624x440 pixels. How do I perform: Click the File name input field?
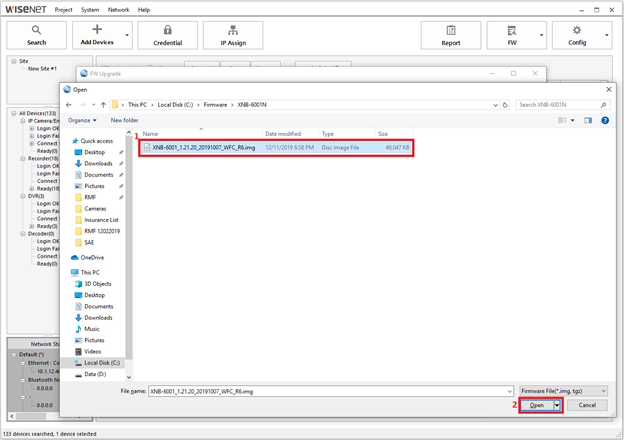(331, 391)
